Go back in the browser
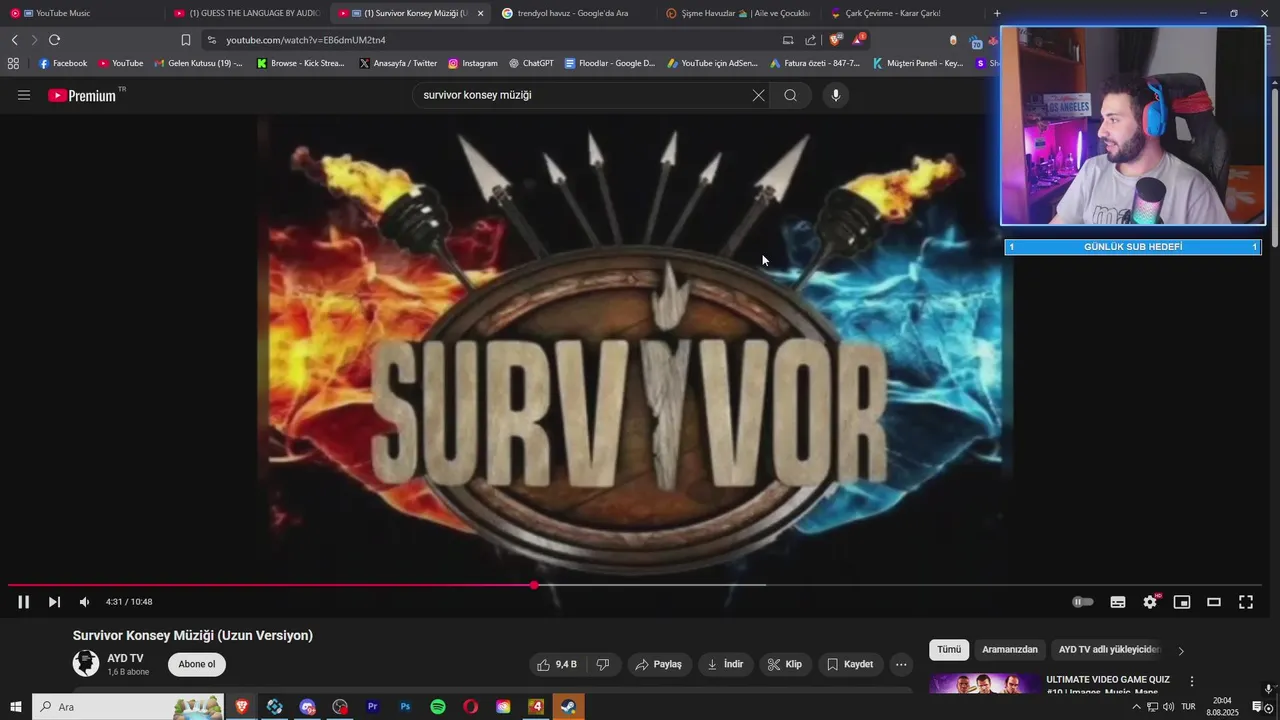 click(x=14, y=40)
